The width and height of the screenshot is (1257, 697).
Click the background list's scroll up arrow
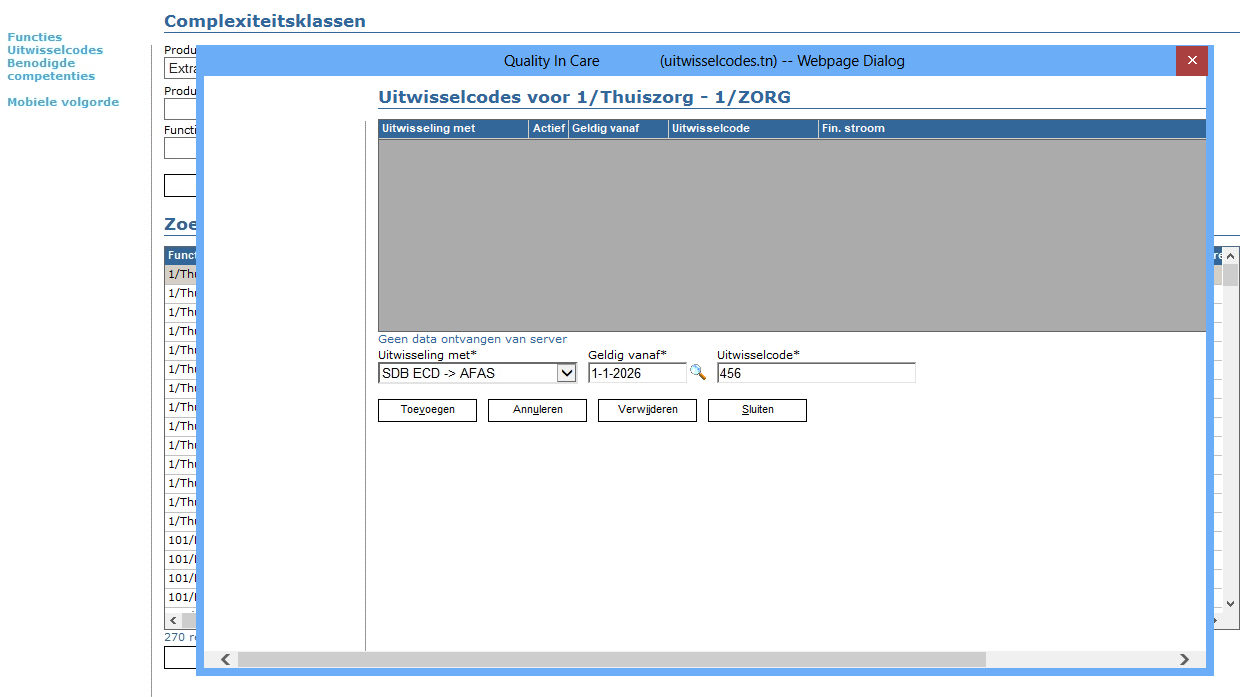(1230, 257)
